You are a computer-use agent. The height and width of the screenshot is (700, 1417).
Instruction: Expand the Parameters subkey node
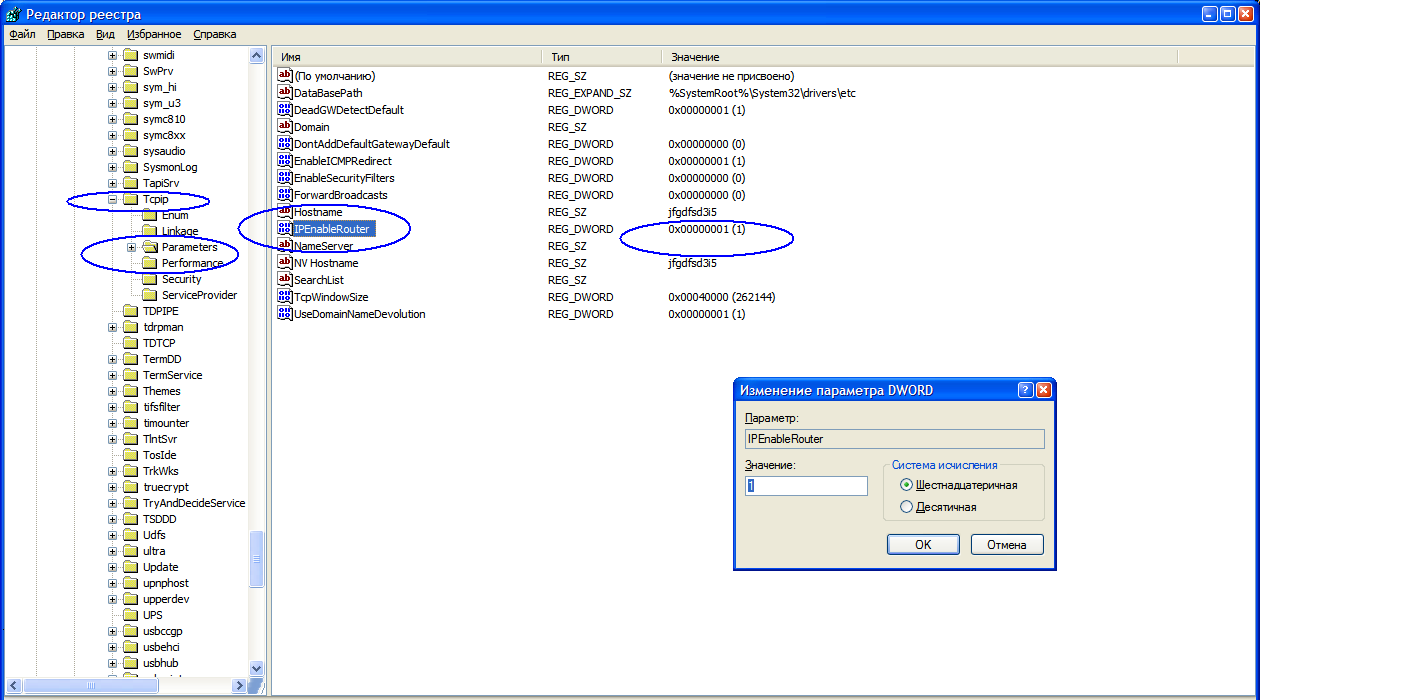[132, 247]
